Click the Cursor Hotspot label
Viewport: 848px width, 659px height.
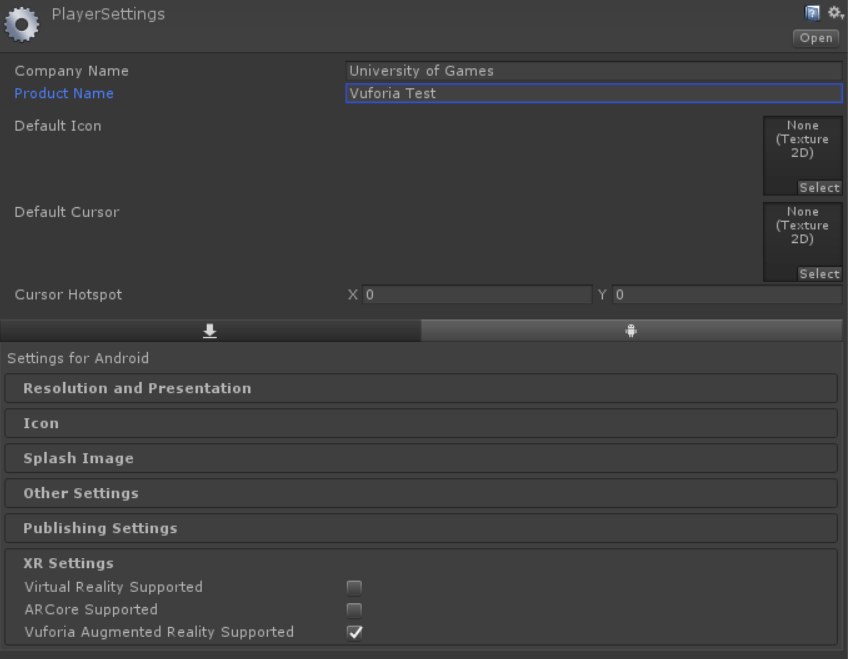68,295
